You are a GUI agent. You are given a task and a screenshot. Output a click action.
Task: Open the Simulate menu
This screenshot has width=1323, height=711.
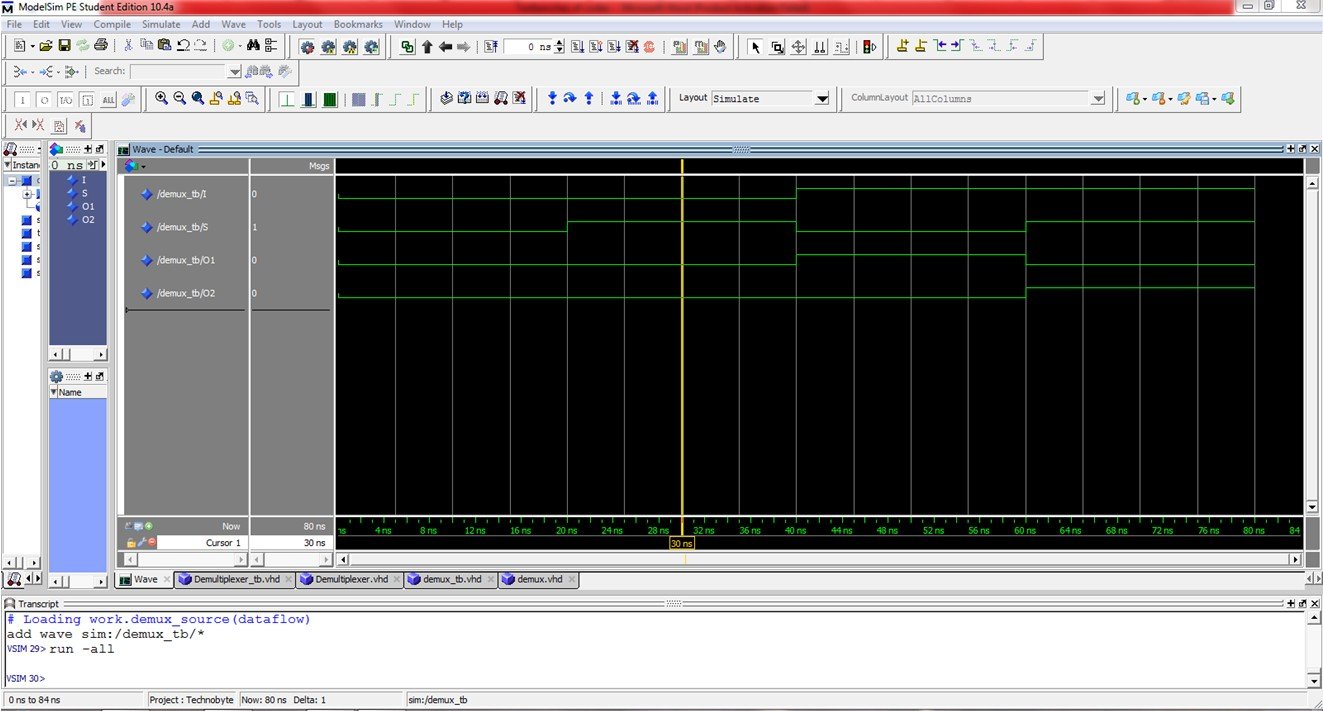coord(161,24)
